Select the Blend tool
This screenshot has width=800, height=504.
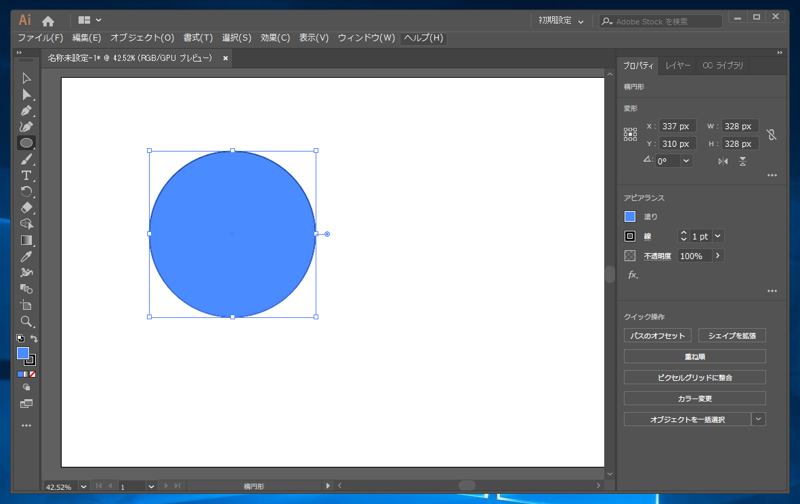coord(27,289)
